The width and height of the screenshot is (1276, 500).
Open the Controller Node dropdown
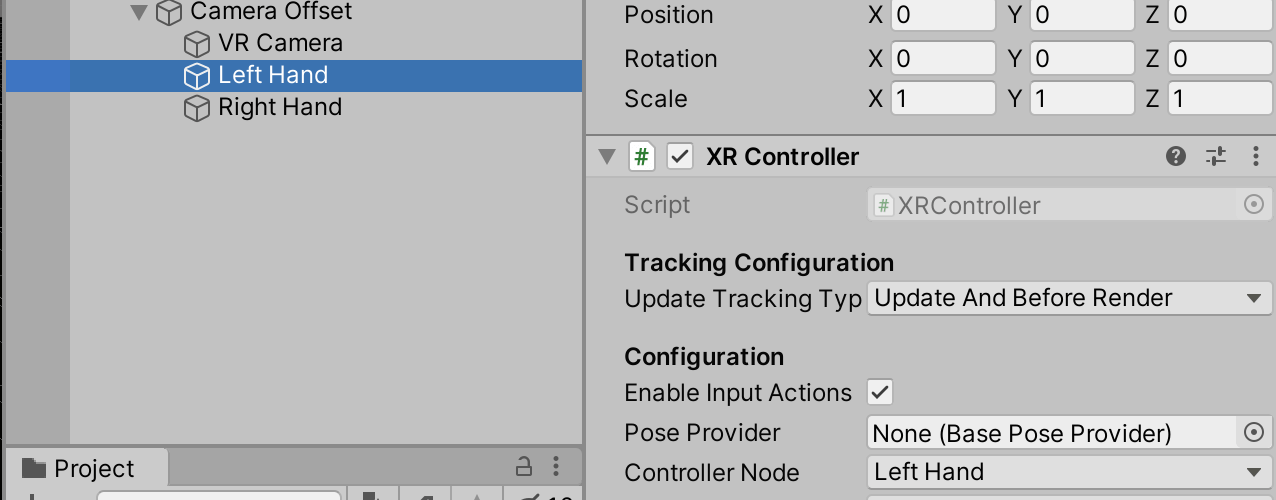pos(1069,472)
